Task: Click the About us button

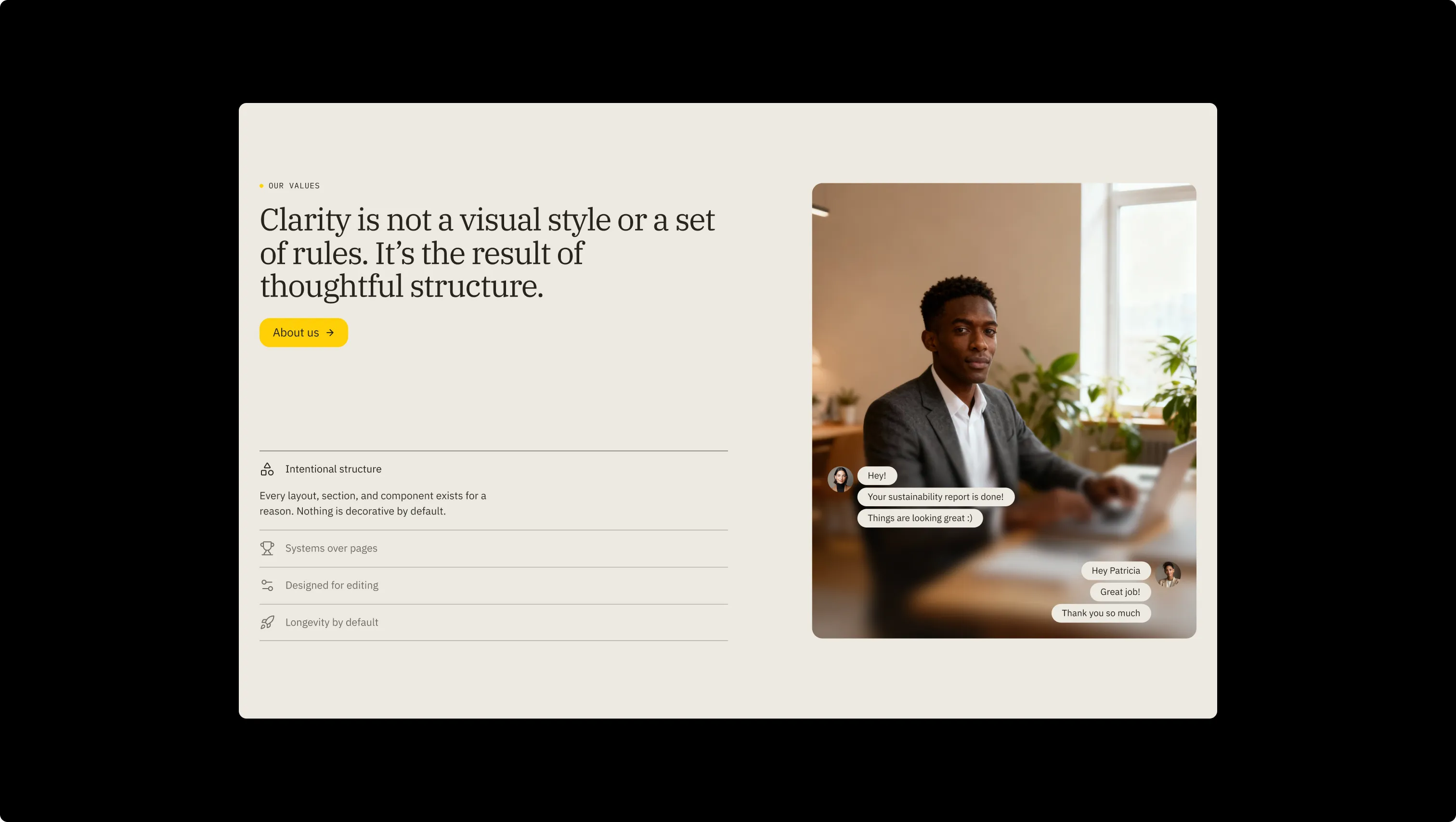Action: 303,333
